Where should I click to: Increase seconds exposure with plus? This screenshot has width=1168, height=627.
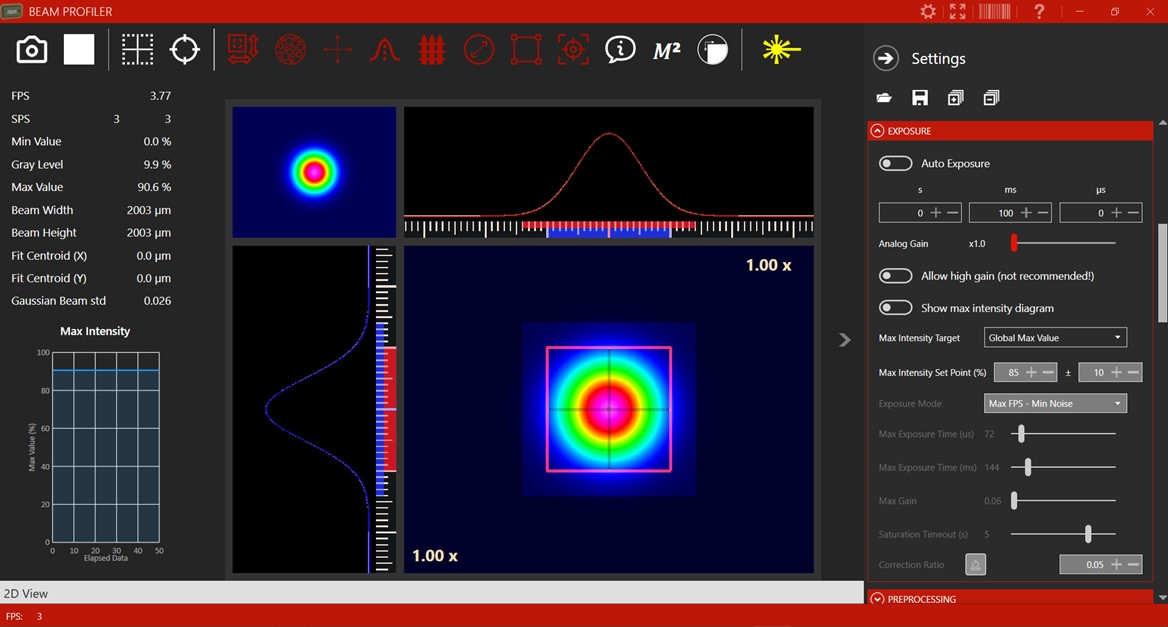coord(936,213)
